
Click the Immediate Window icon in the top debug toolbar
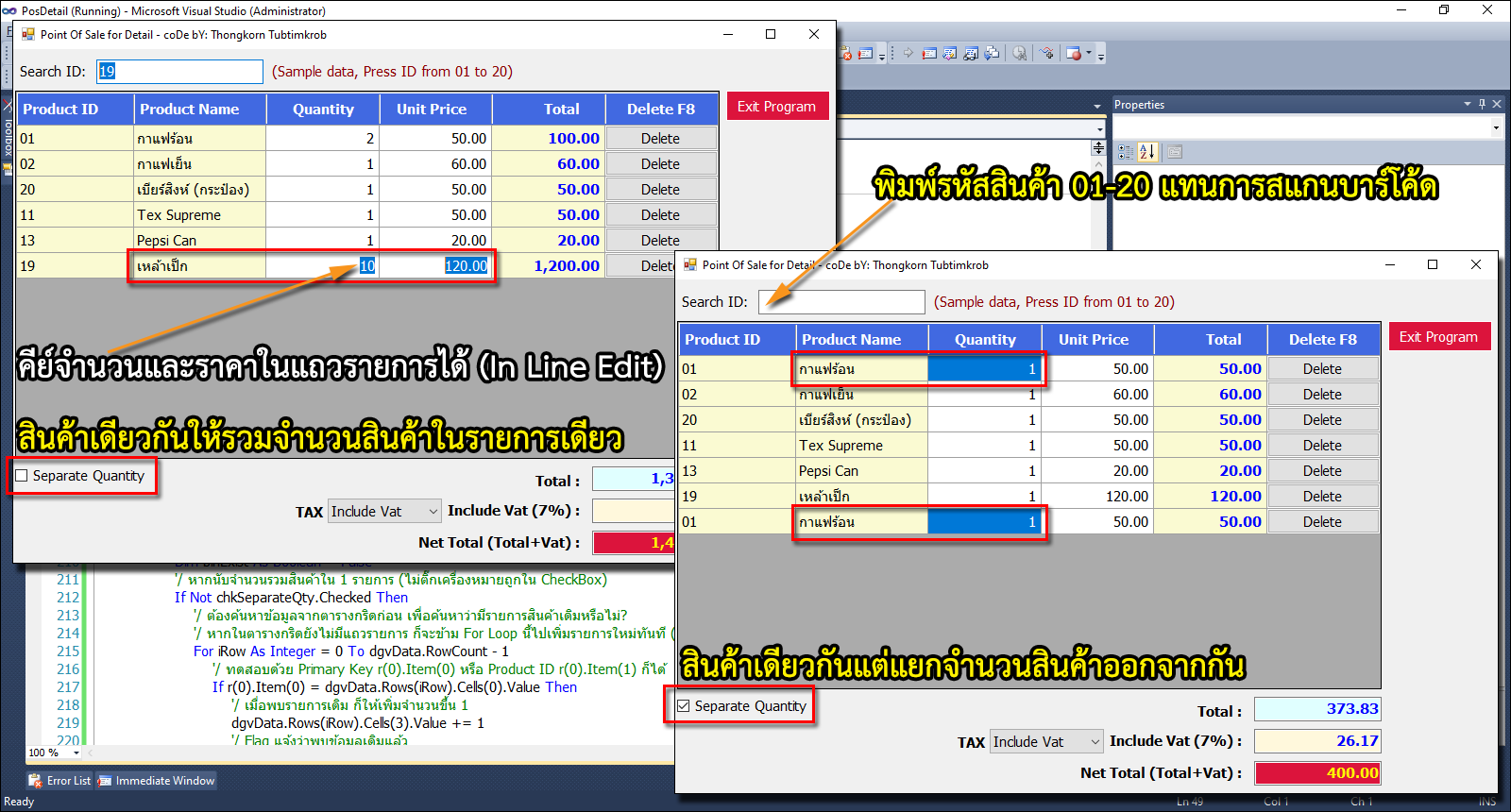coord(929,53)
